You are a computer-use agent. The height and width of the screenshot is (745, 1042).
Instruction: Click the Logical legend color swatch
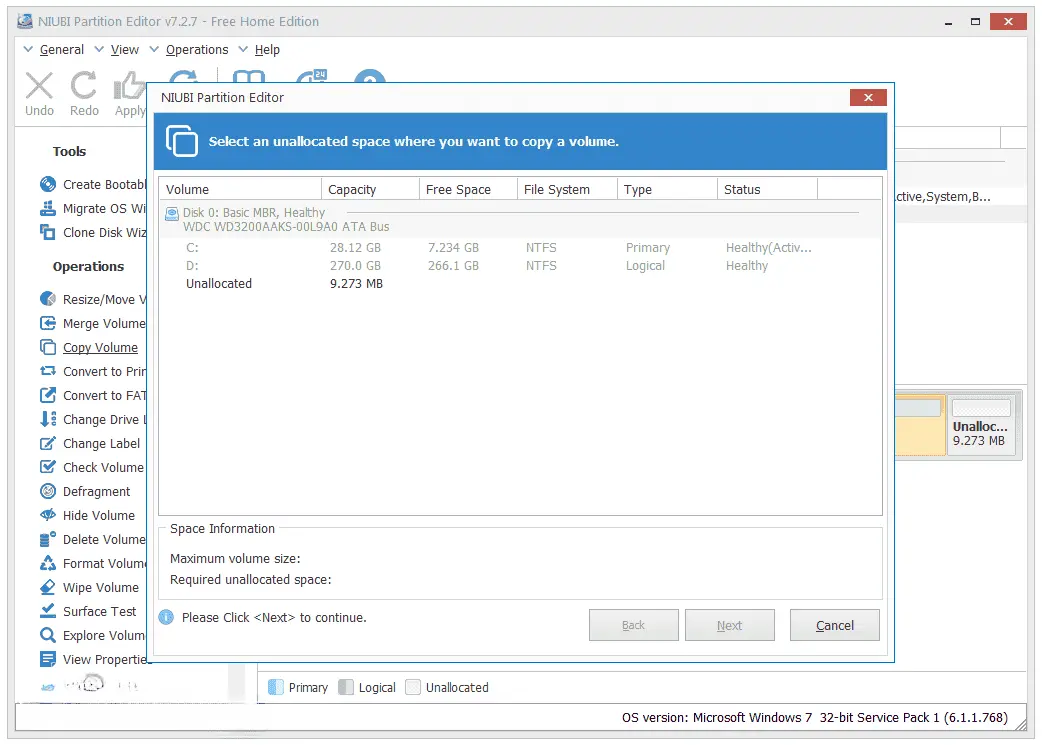tap(346, 687)
